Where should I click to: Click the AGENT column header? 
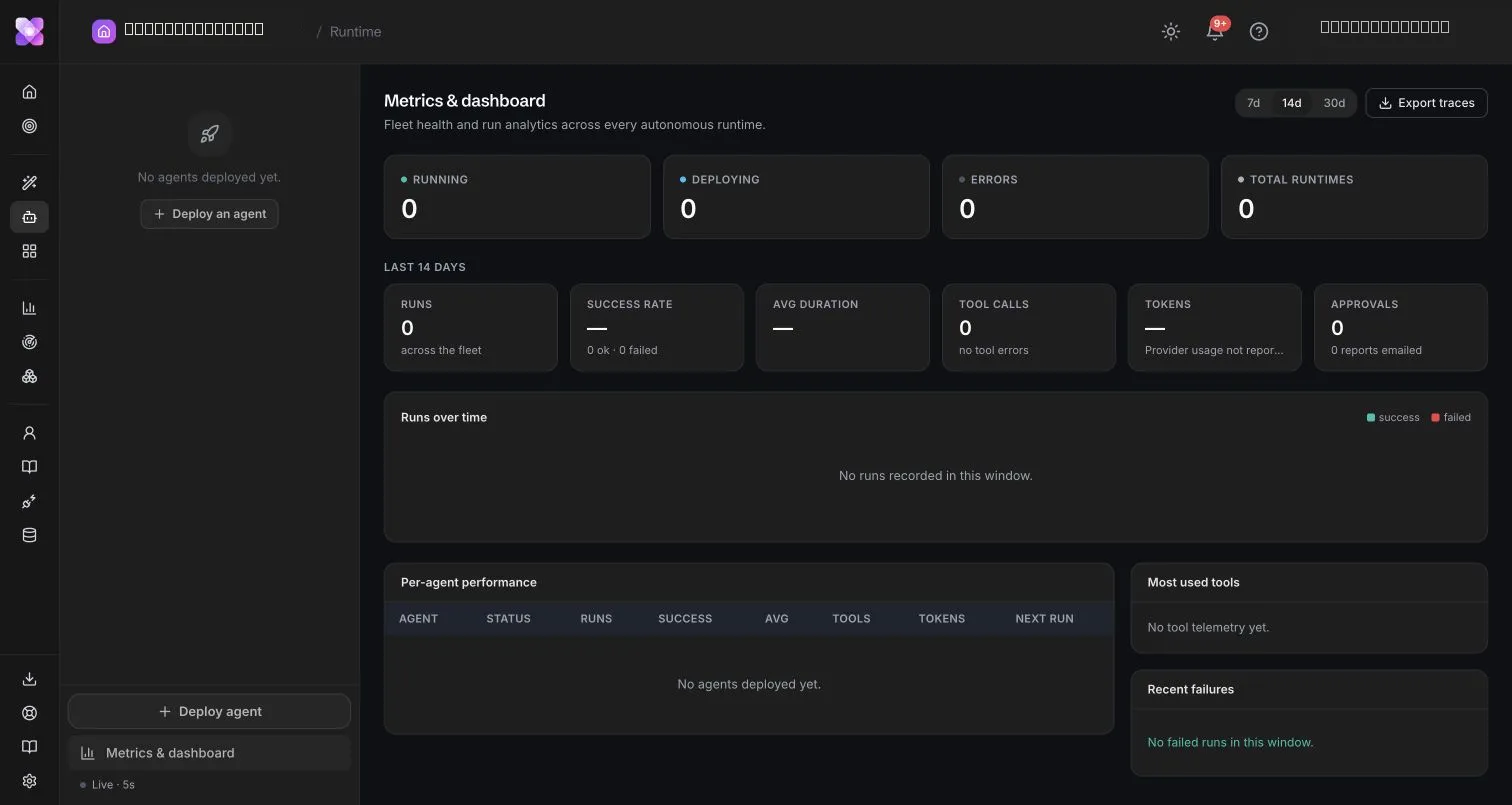[418, 619]
